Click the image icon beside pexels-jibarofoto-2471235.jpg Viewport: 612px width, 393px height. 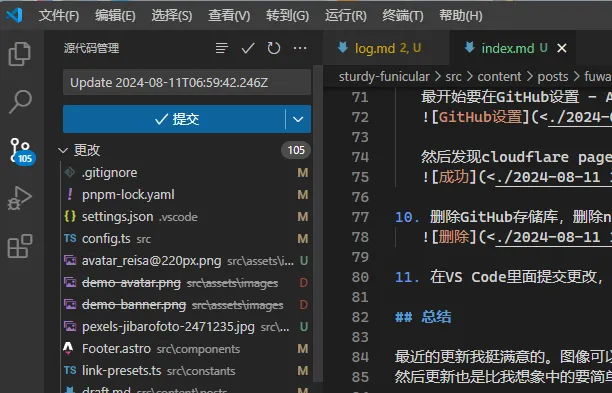coord(70,326)
